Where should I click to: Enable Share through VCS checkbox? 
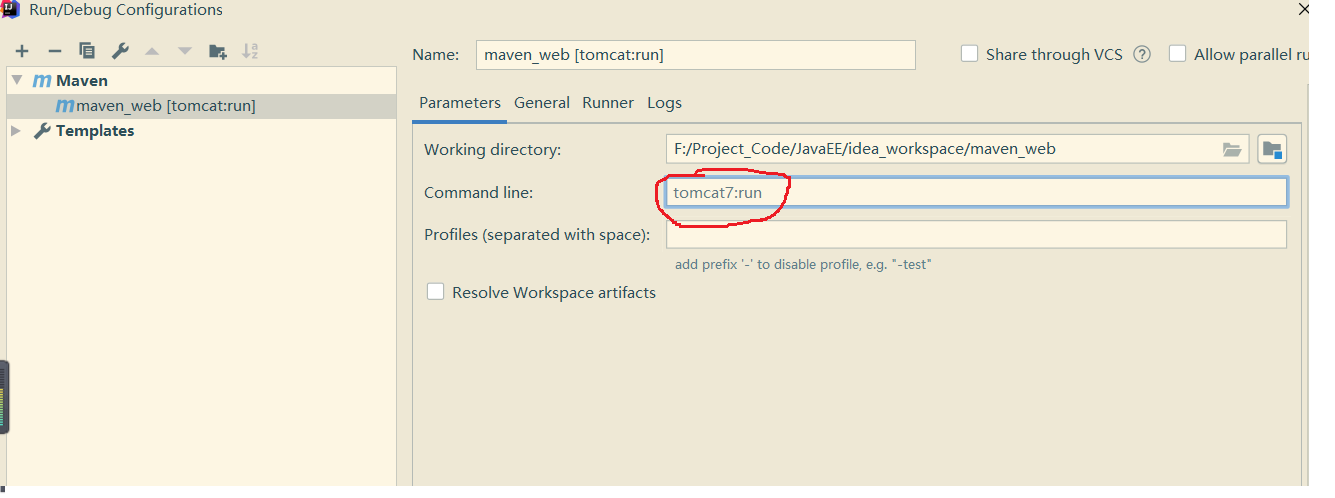point(969,54)
